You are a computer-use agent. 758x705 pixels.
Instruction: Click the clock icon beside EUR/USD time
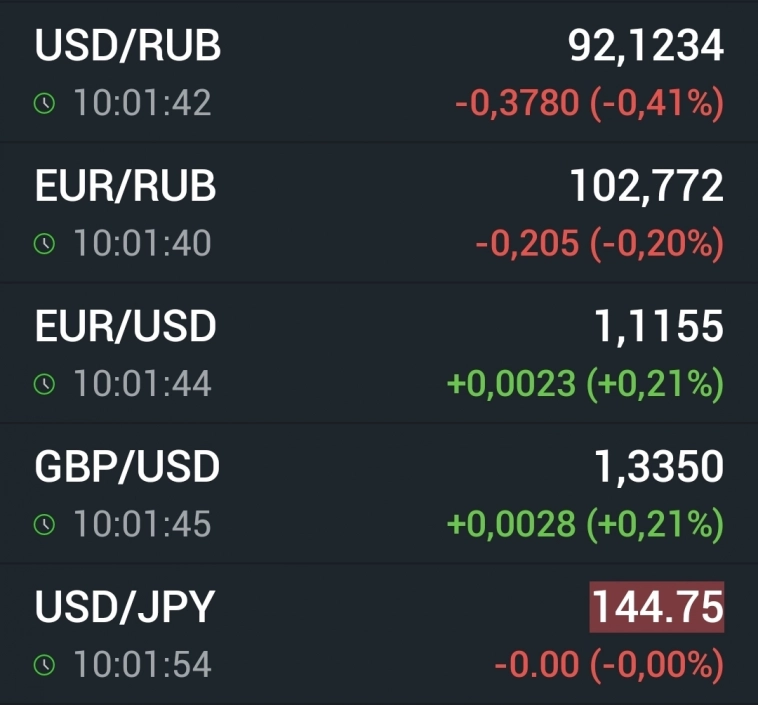(x=44, y=383)
